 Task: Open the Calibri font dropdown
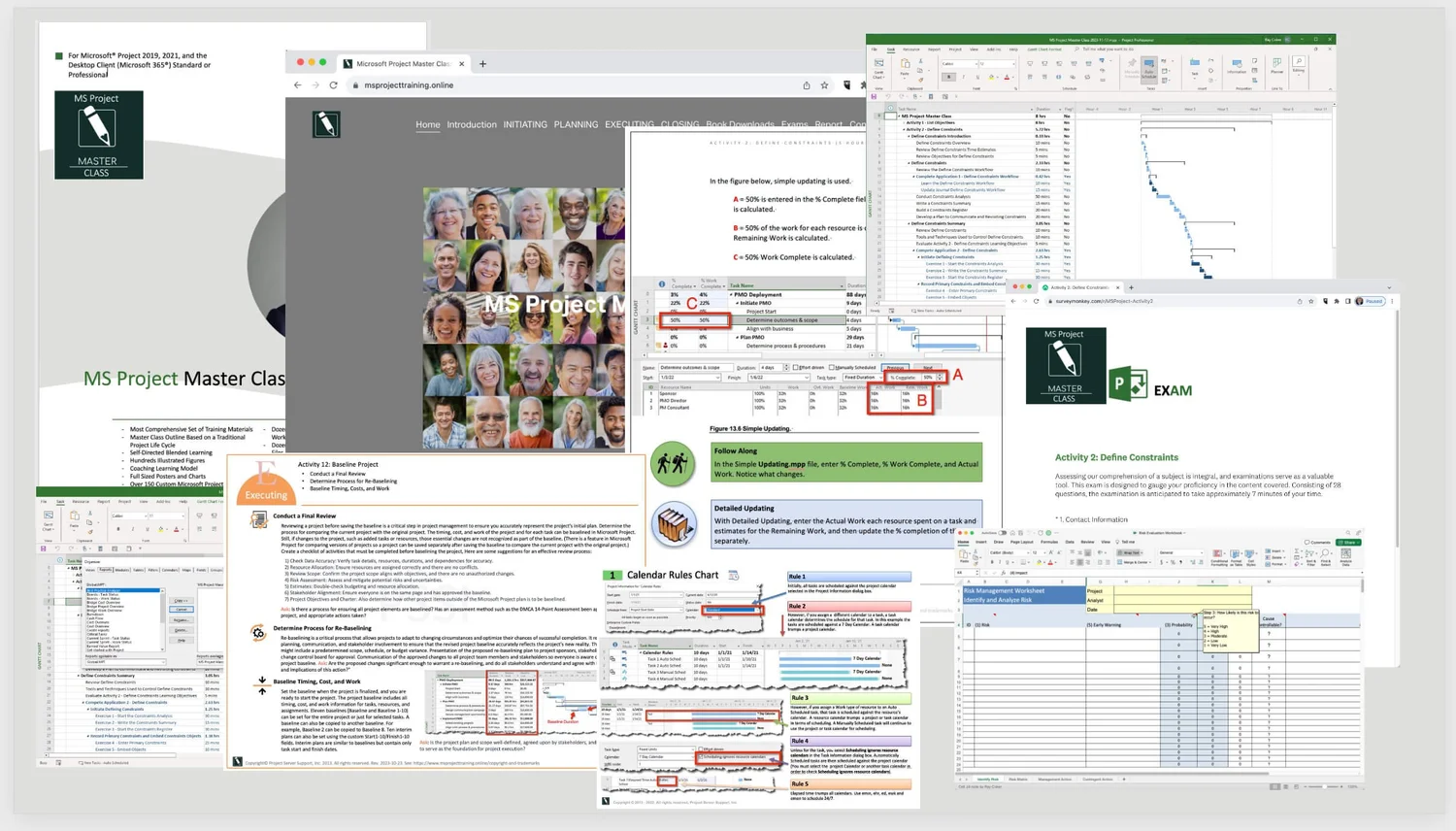(x=960, y=64)
